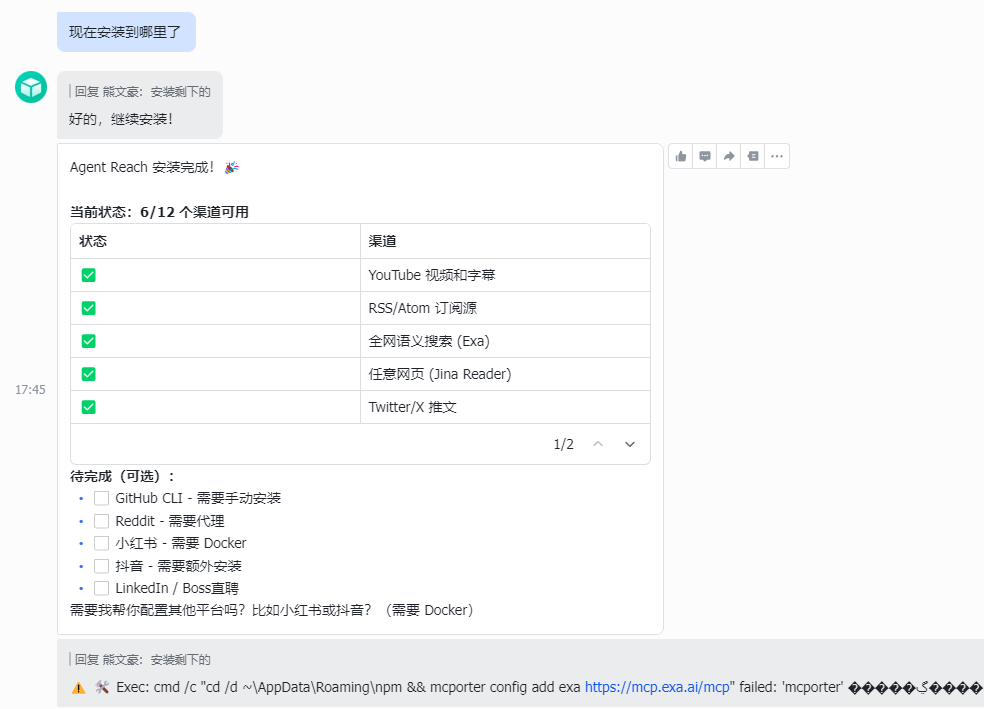Click the up chevron in the table pager
Screen dimensions: 984x709
click(x=600, y=443)
